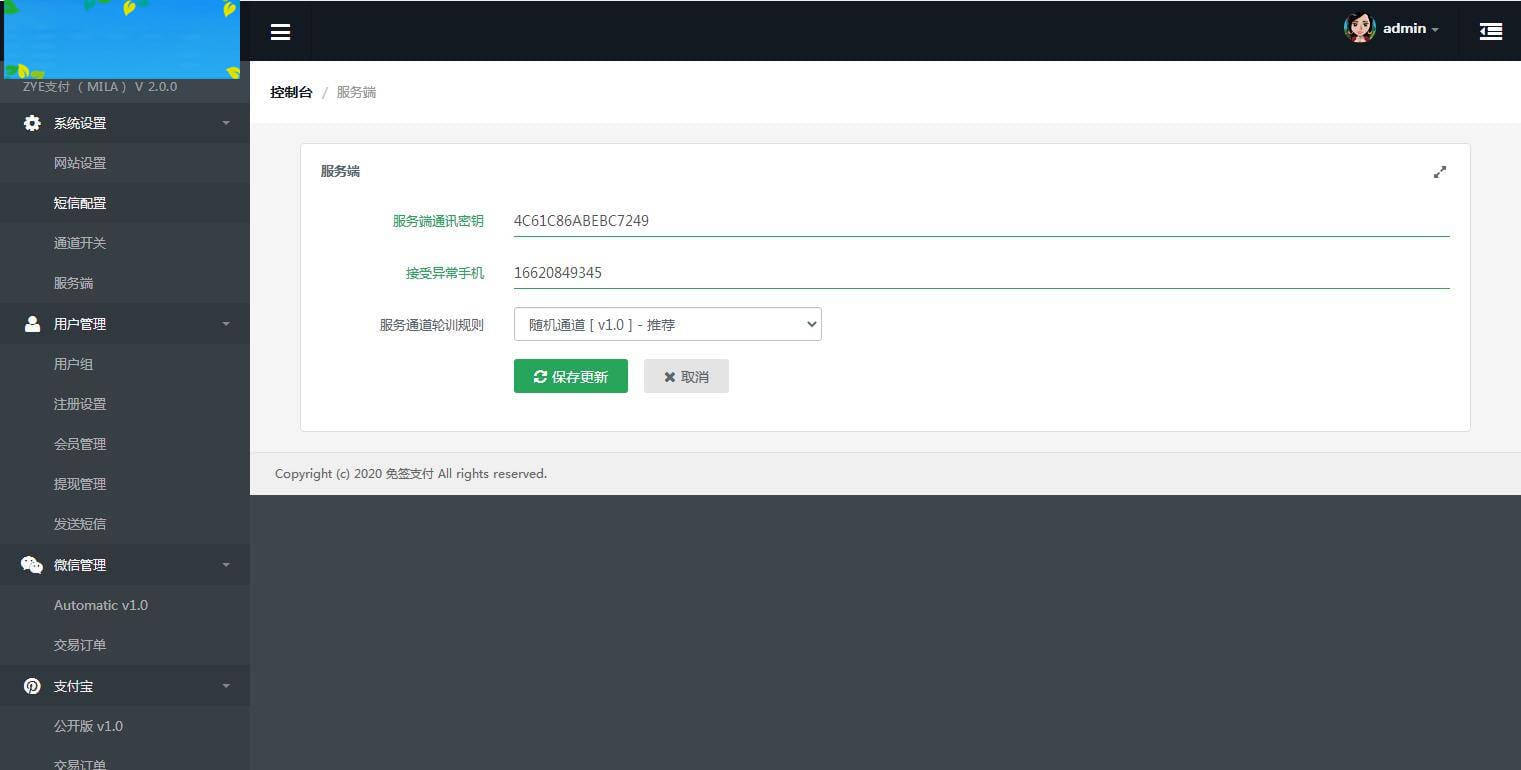1521x770 pixels.
Task: Click the admin avatar picture
Action: click(x=1359, y=28)
